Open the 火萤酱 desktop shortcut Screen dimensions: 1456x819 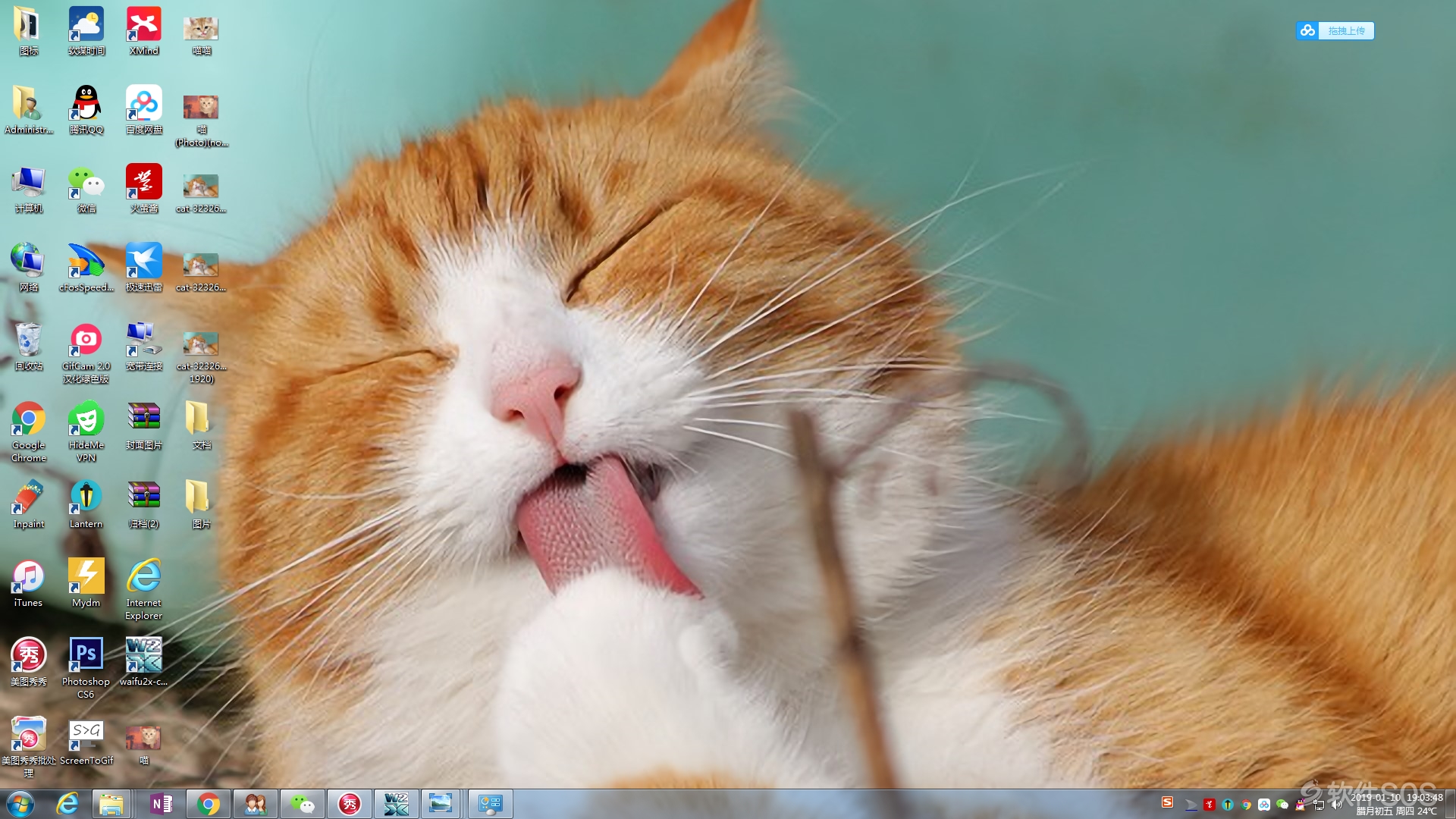(x=143, y=190)
